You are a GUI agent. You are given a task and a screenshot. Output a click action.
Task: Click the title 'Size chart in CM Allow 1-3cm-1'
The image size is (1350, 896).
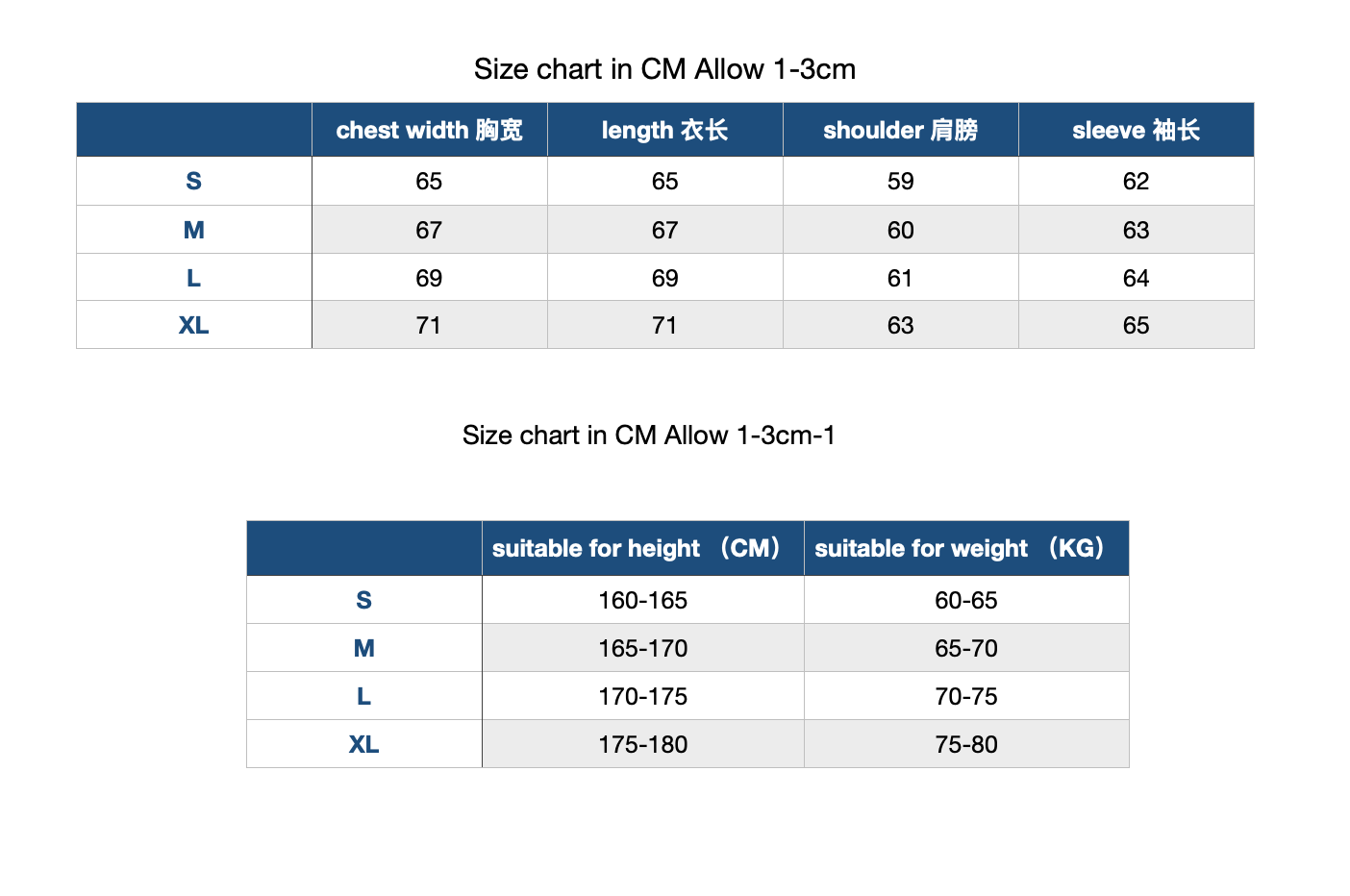[x=649, y=436]
